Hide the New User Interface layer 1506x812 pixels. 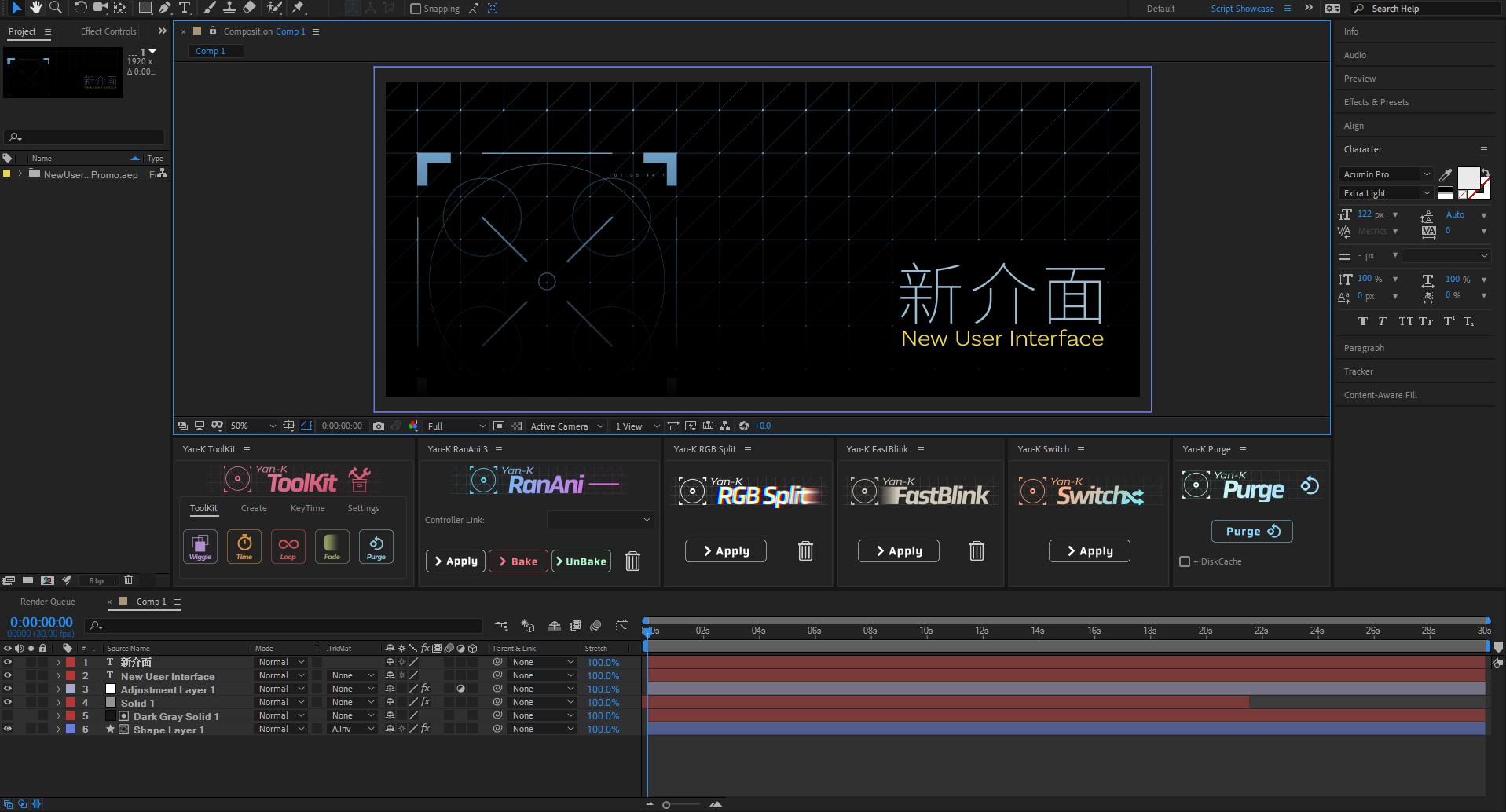(8, 675)
